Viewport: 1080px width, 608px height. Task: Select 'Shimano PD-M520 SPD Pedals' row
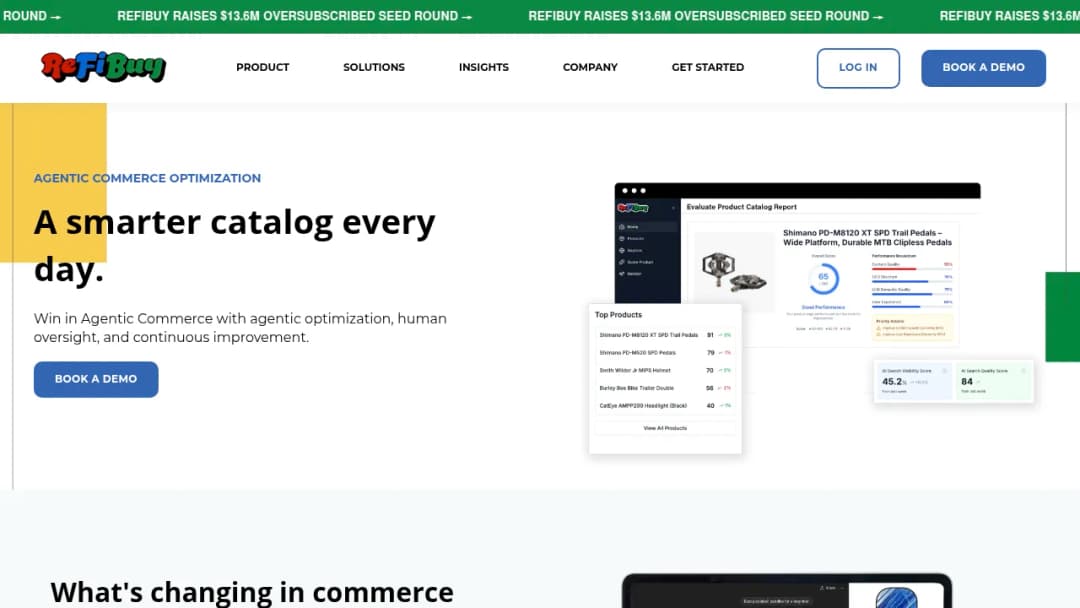(x=665, y=353)
